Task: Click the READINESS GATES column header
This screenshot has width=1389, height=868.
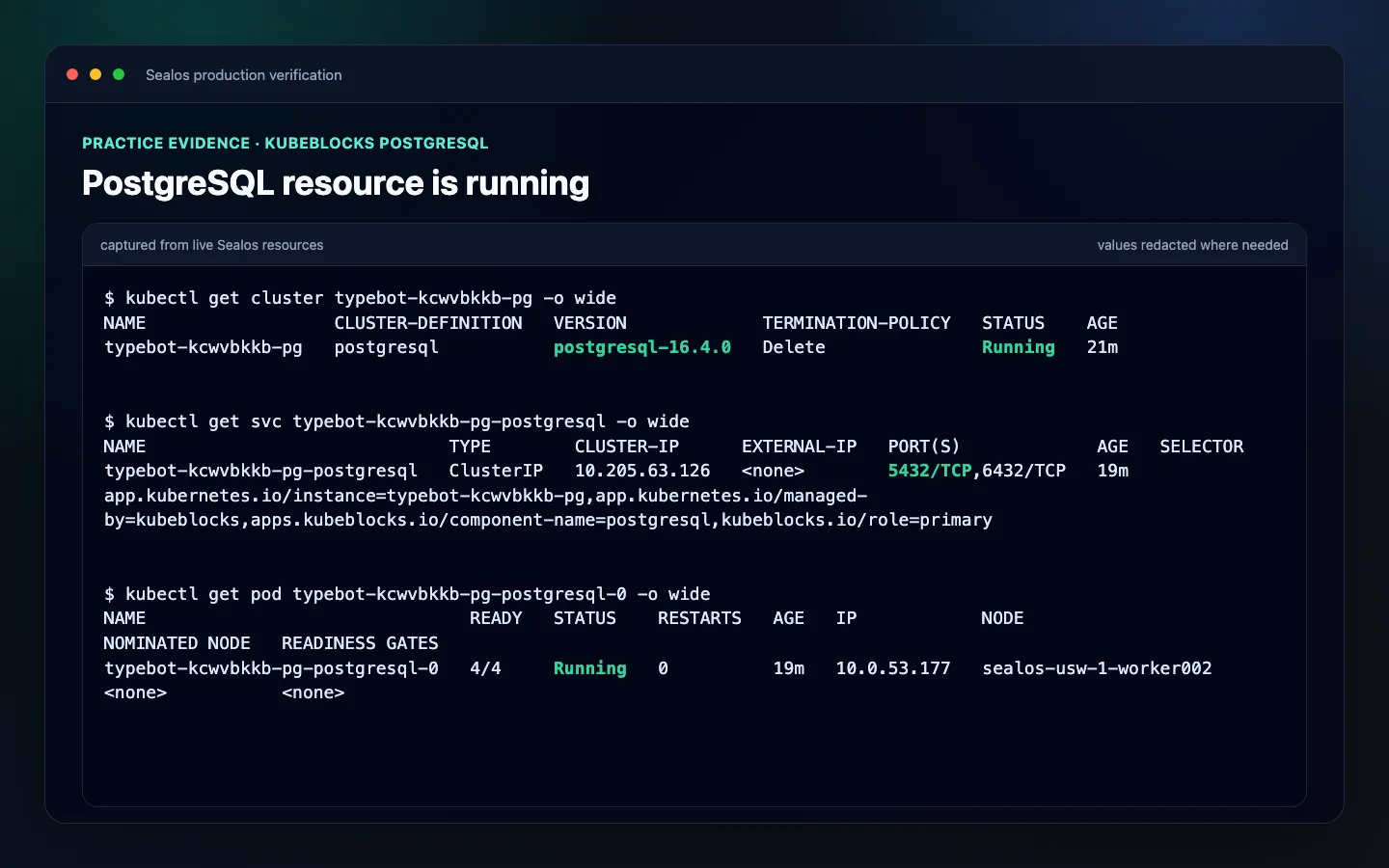Action: point(360,643)
